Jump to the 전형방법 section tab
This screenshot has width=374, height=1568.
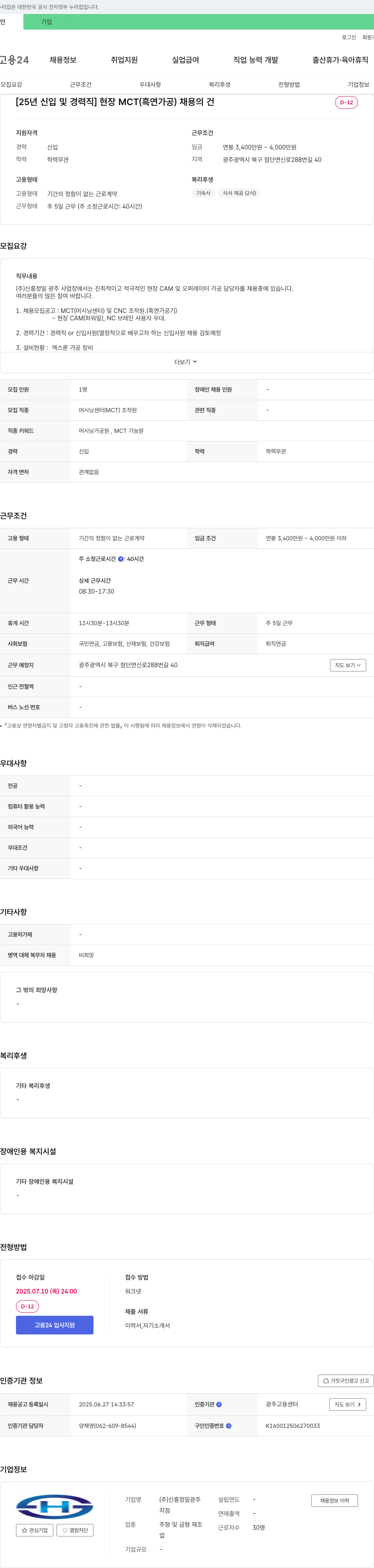point(289,84)
